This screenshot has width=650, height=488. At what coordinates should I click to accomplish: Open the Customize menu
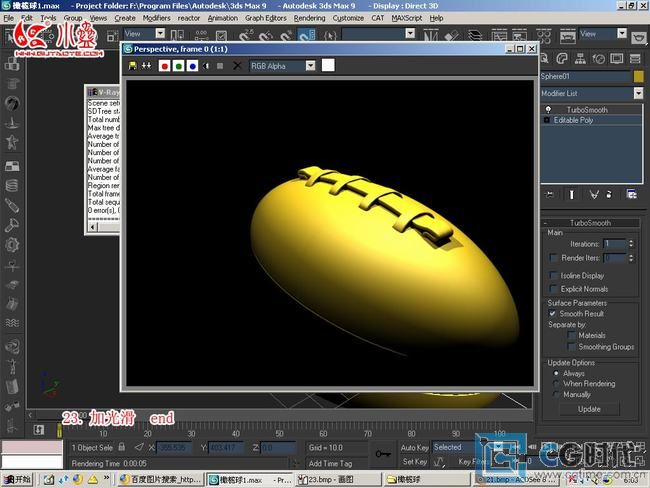point(348,18)
